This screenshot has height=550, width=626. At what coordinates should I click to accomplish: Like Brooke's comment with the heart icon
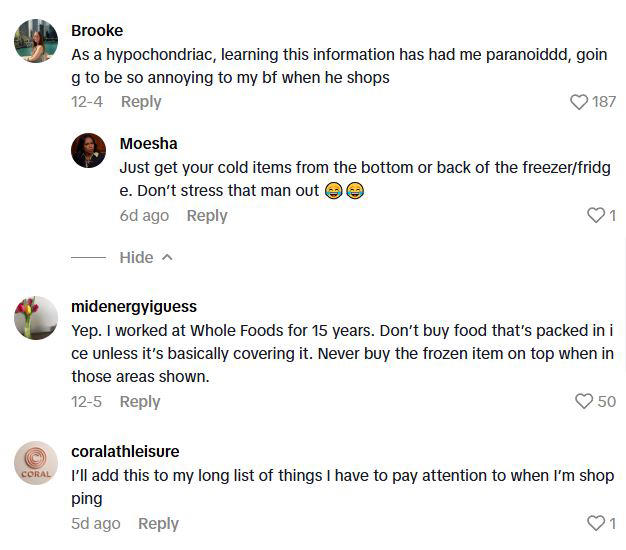point(578,102)
